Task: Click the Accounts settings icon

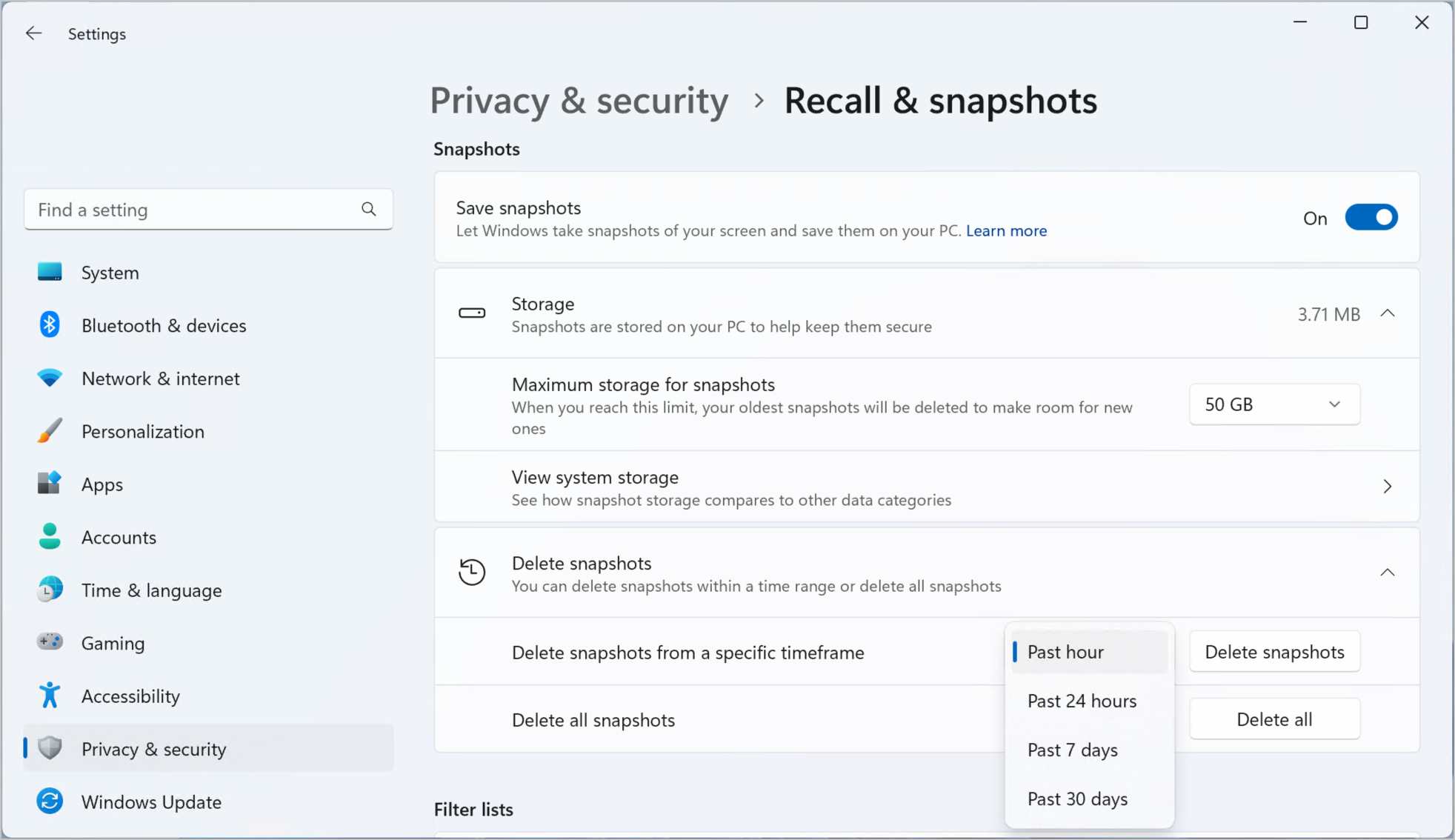Action: pyautogui.click(x=48, y=537)
